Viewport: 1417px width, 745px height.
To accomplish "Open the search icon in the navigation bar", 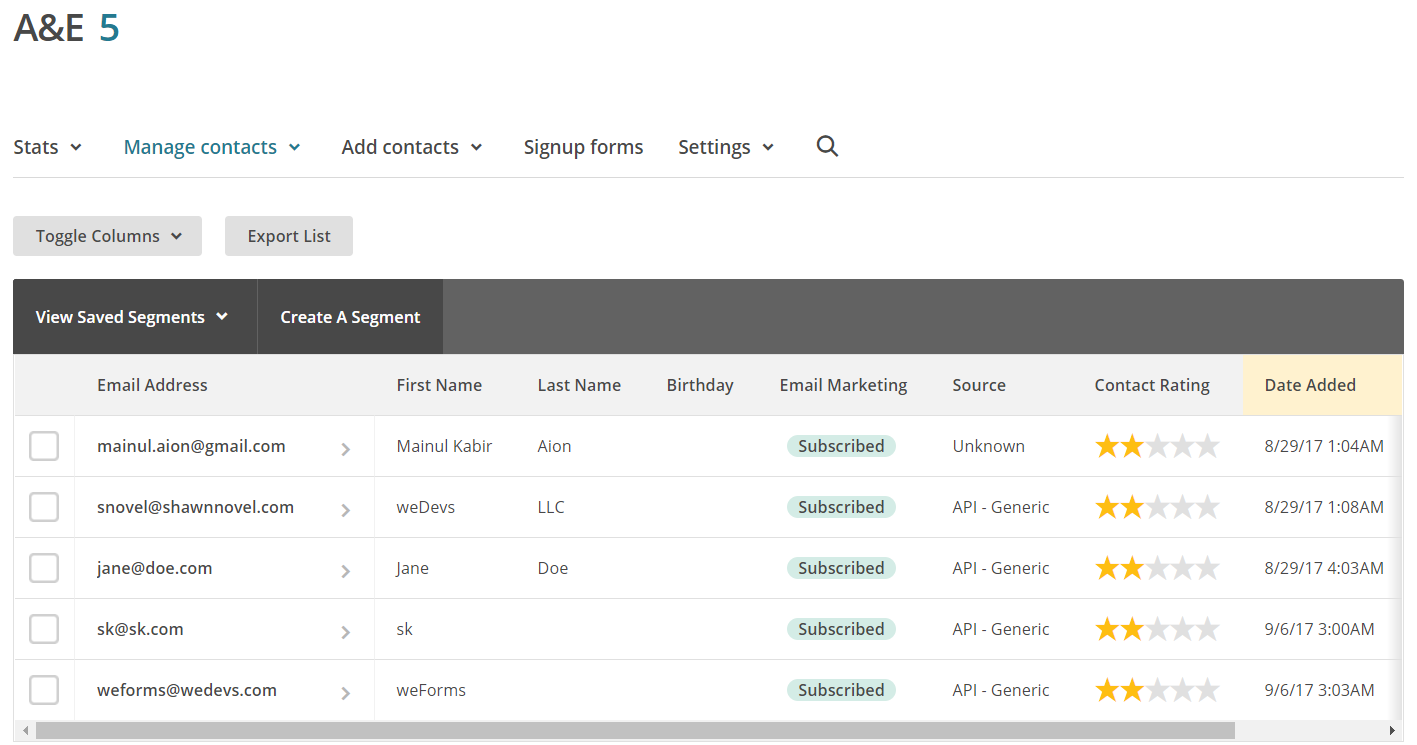I will tap(827, 146).
